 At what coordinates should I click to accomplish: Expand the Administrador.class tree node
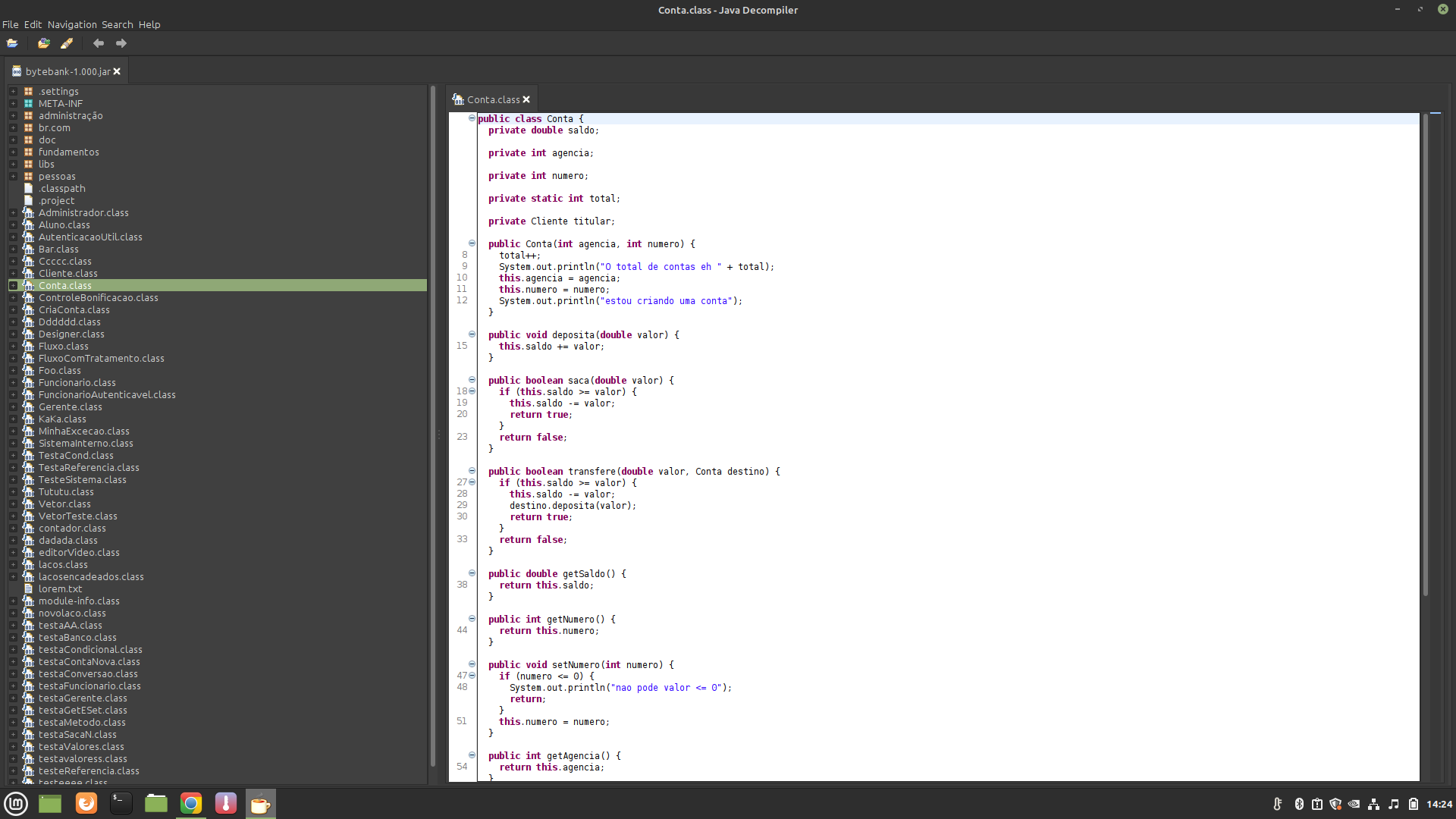point(13,212)
